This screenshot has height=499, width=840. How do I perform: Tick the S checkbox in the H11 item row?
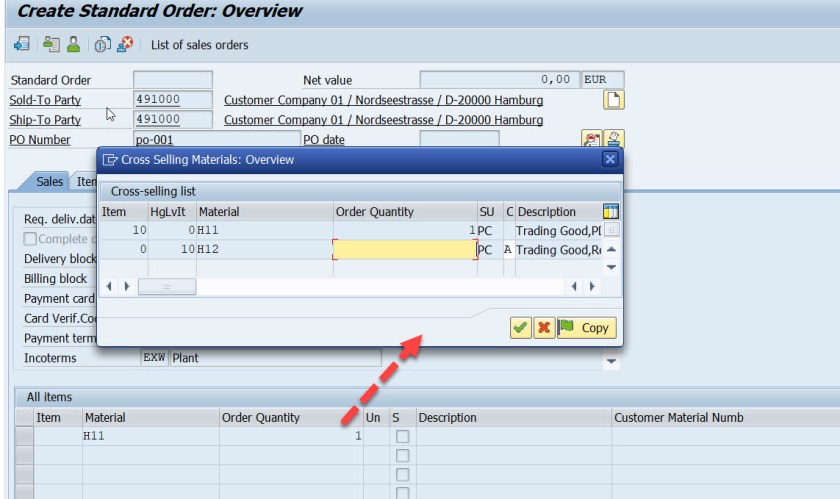coord(402,436)
